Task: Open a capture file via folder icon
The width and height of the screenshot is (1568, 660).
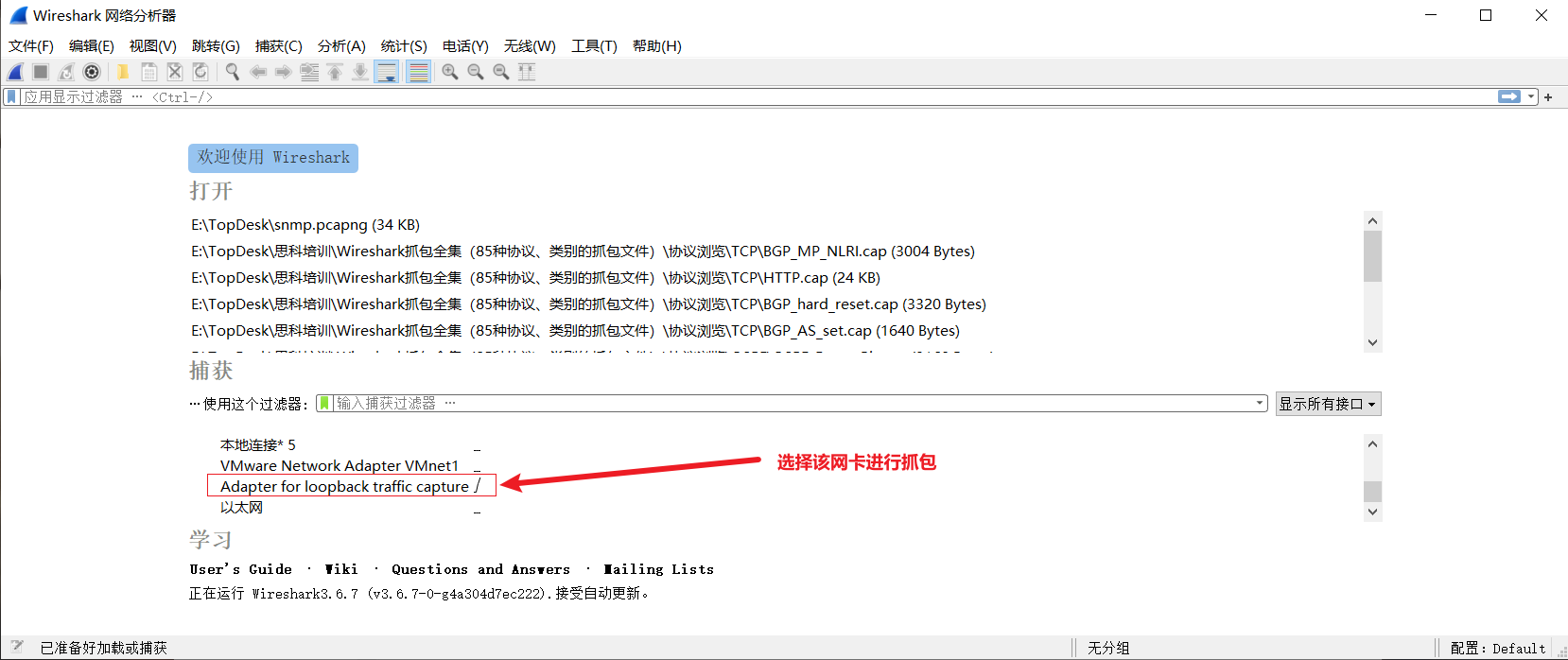Action: coord(123,72)
